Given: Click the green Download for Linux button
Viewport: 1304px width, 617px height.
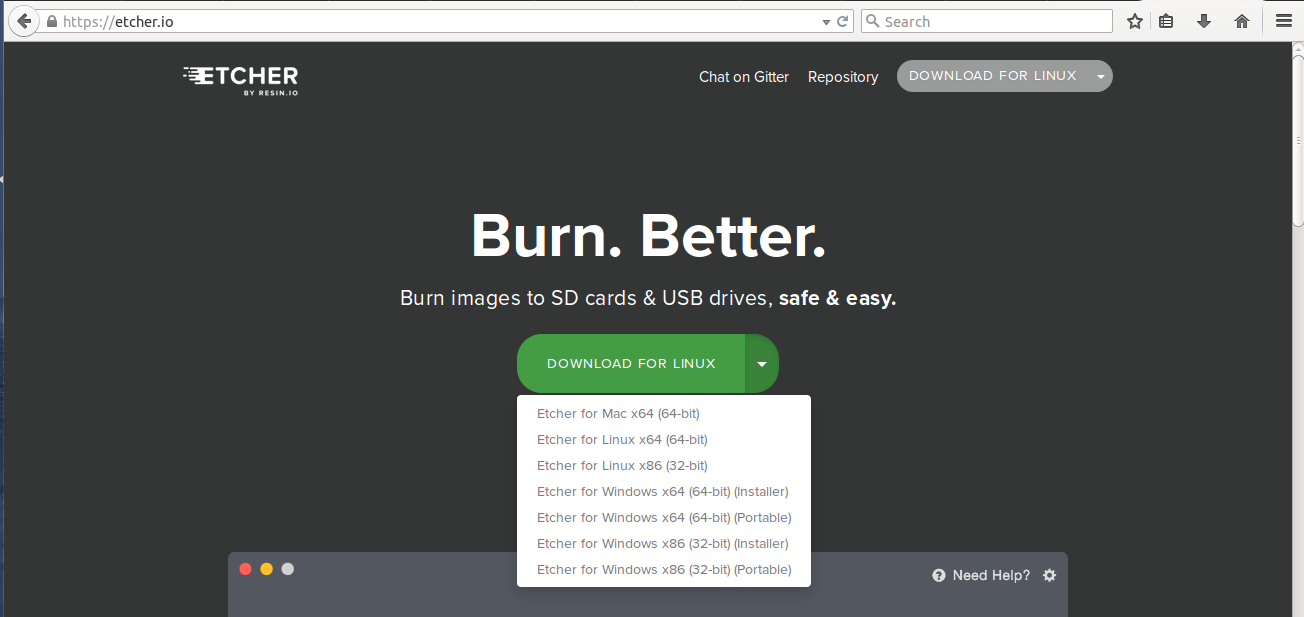Looking at the screenshot, I should 631,364.
